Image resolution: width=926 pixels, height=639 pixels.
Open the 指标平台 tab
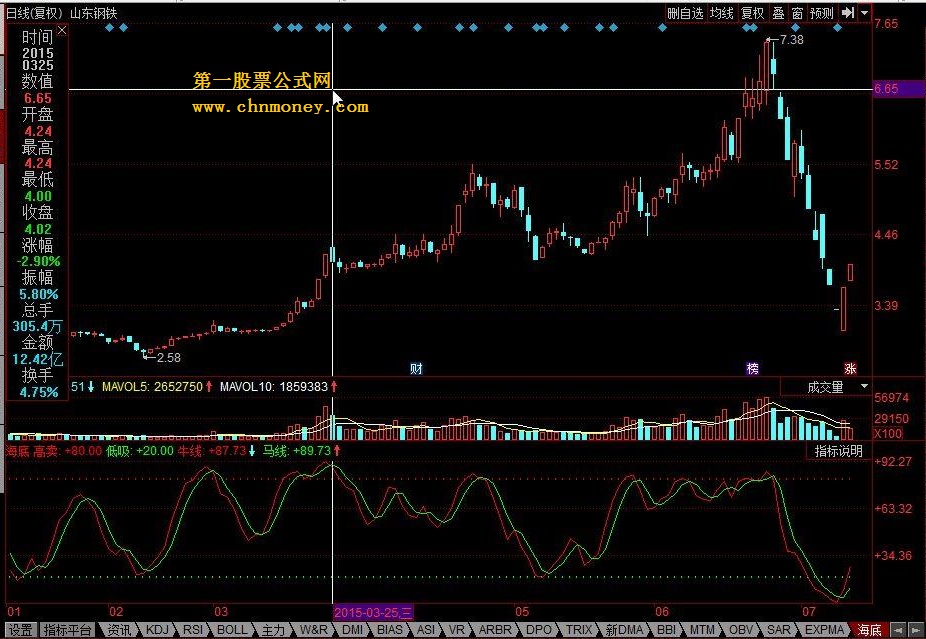(67, 630)
